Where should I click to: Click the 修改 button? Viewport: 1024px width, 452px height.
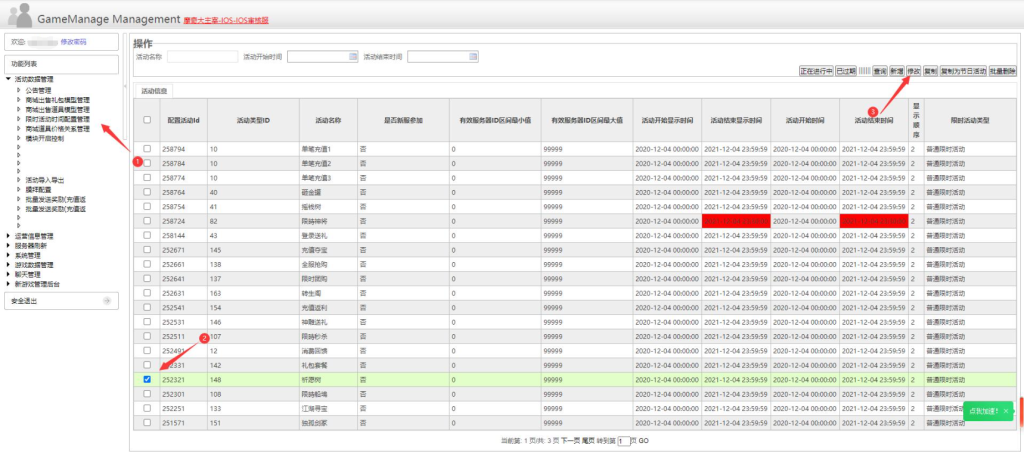click(914, 71)
